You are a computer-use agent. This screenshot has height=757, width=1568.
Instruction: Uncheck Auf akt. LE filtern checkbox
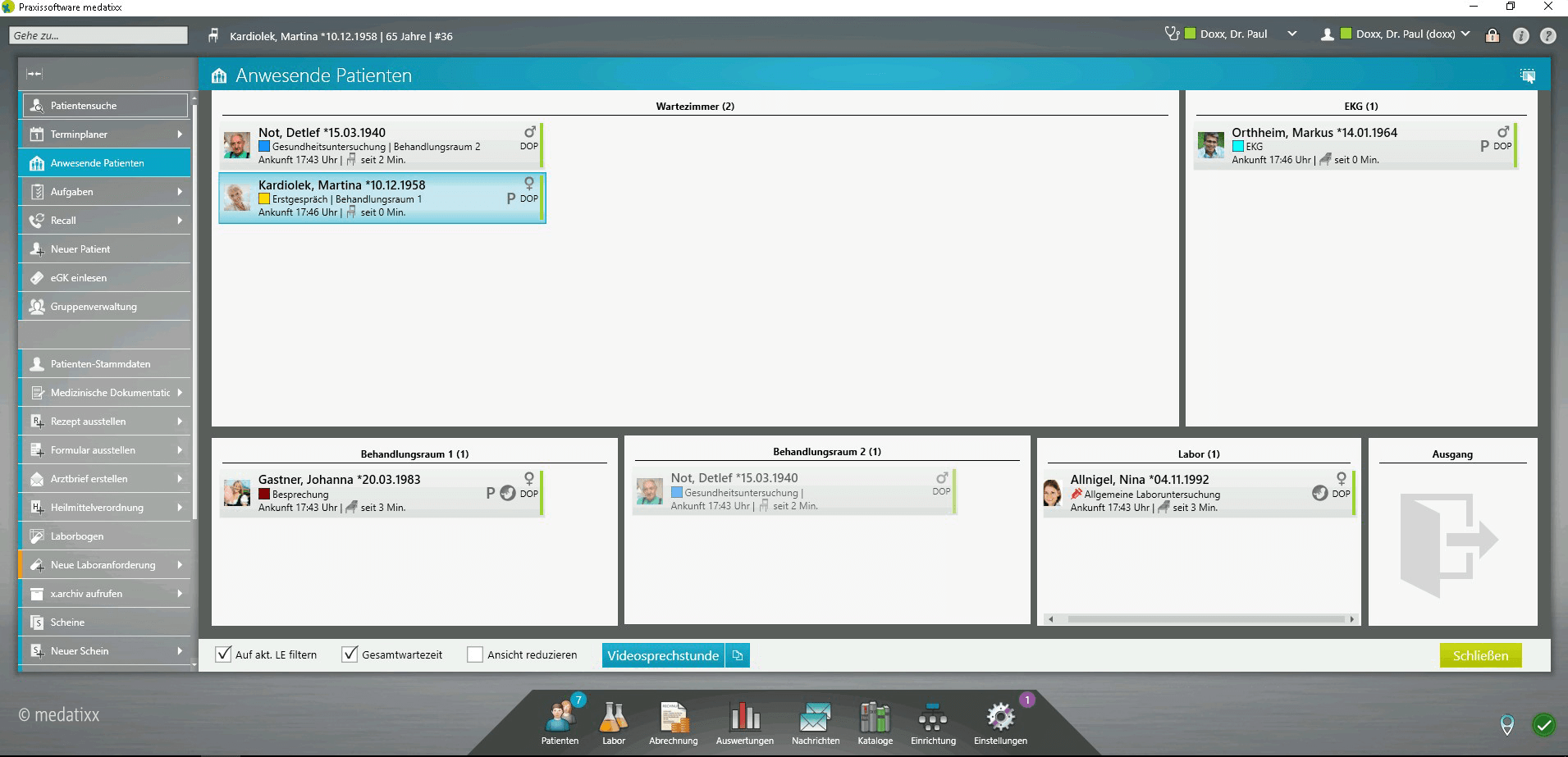222,654
